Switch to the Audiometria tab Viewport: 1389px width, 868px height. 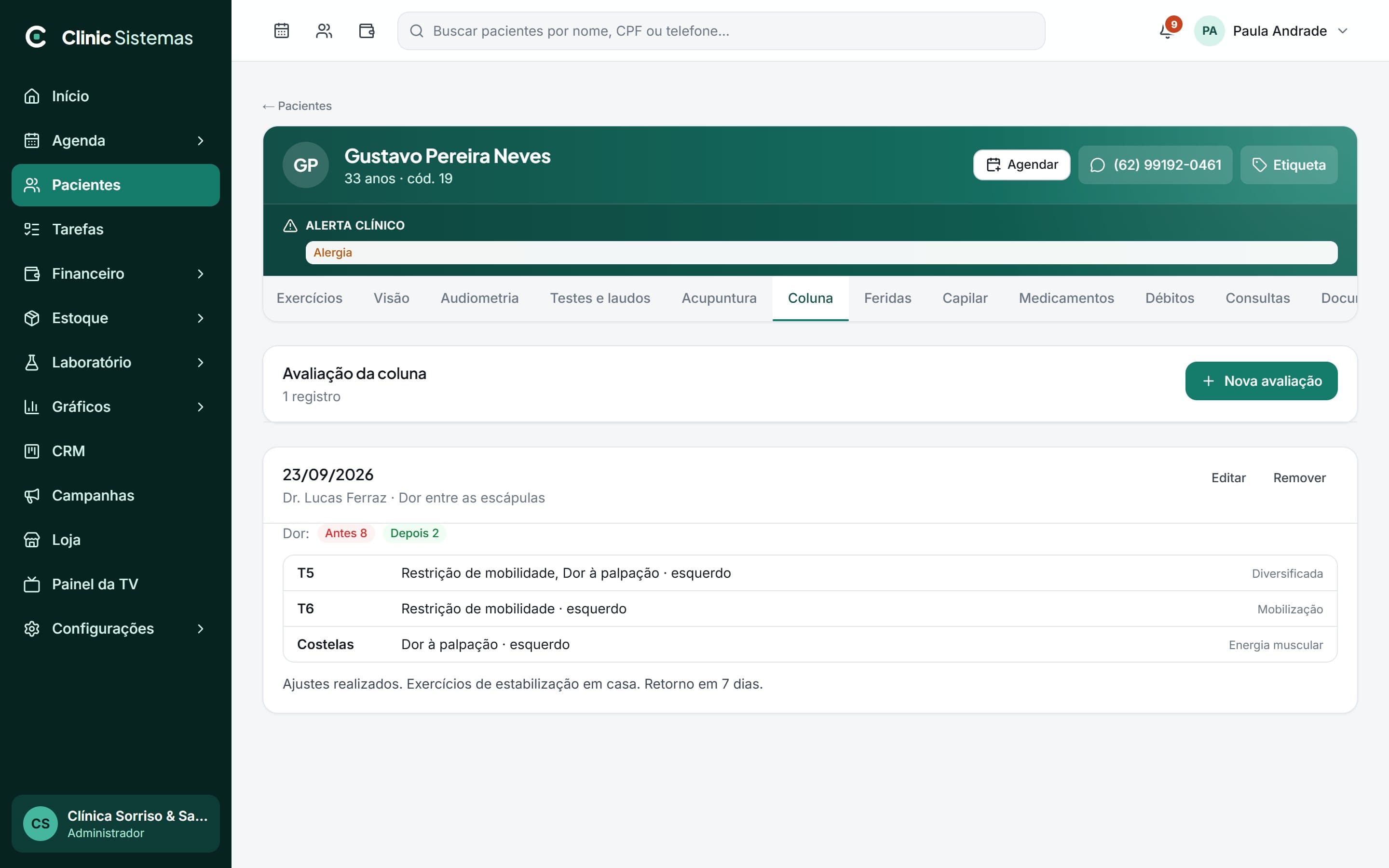479,298
